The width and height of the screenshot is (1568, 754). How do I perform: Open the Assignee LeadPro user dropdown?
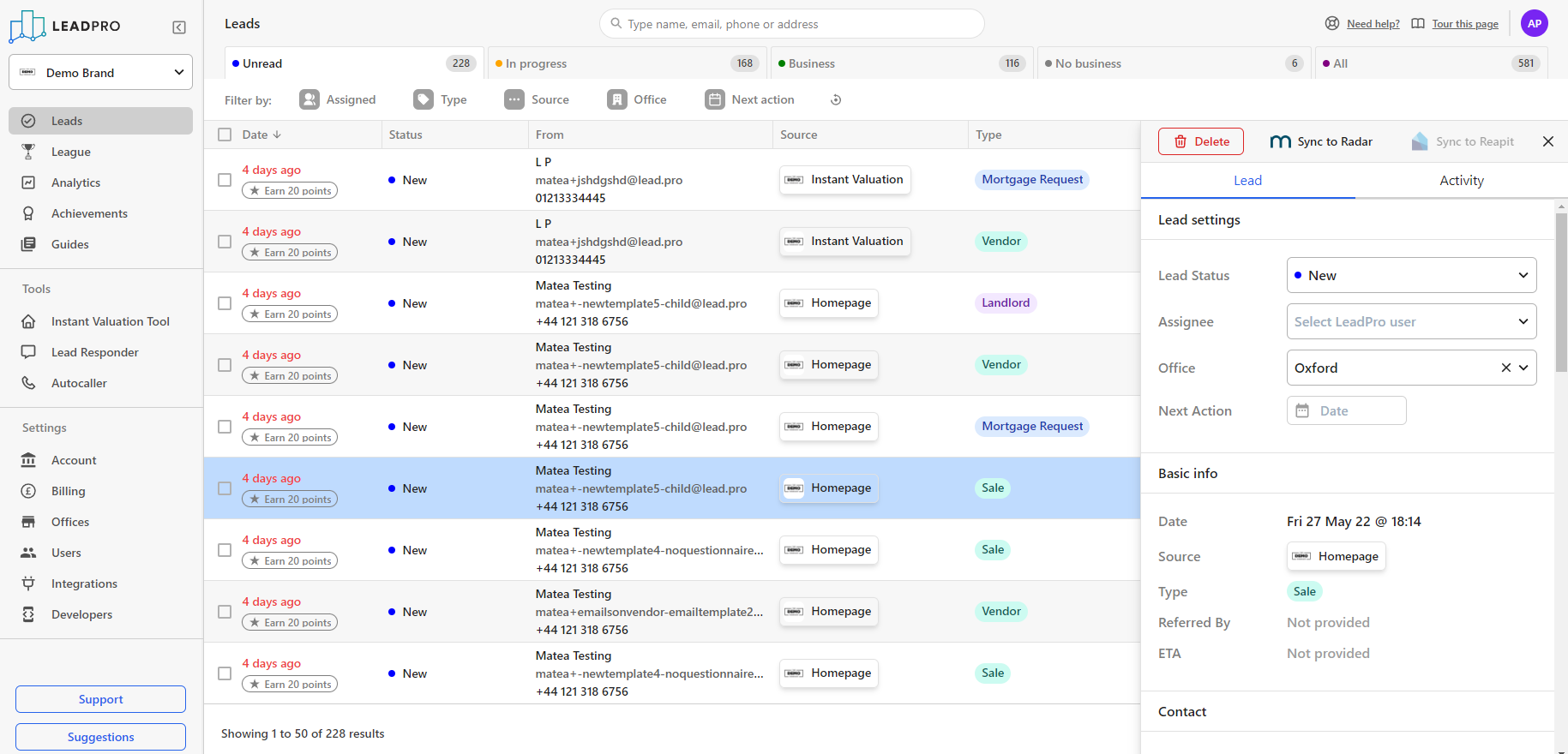click(1411, 322)
